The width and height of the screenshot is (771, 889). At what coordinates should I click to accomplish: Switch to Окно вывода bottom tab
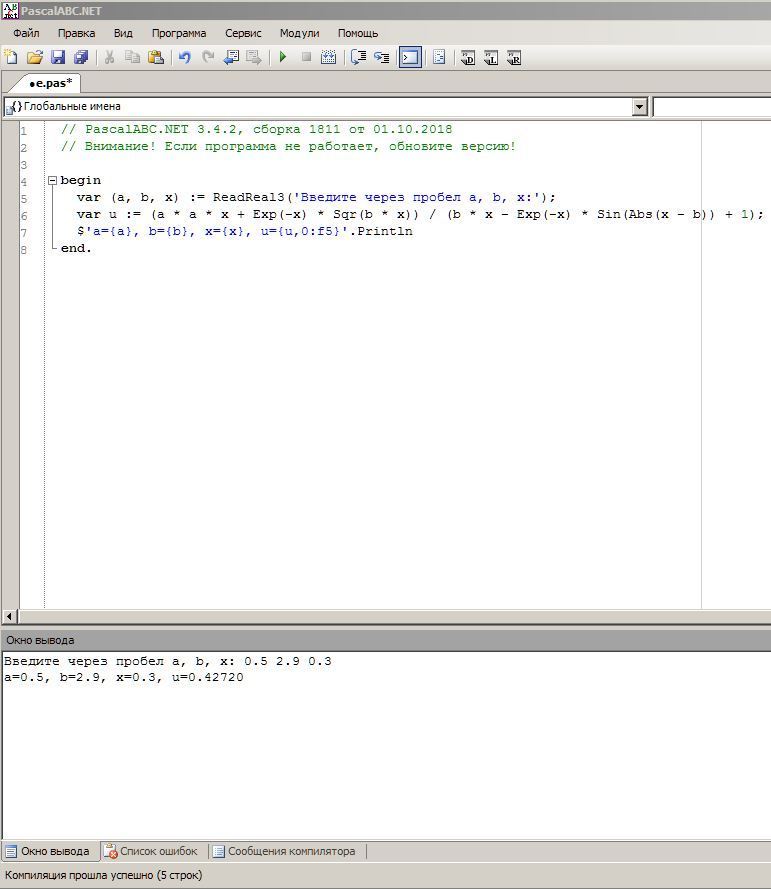pyautogui.click(x=48, y=851)
